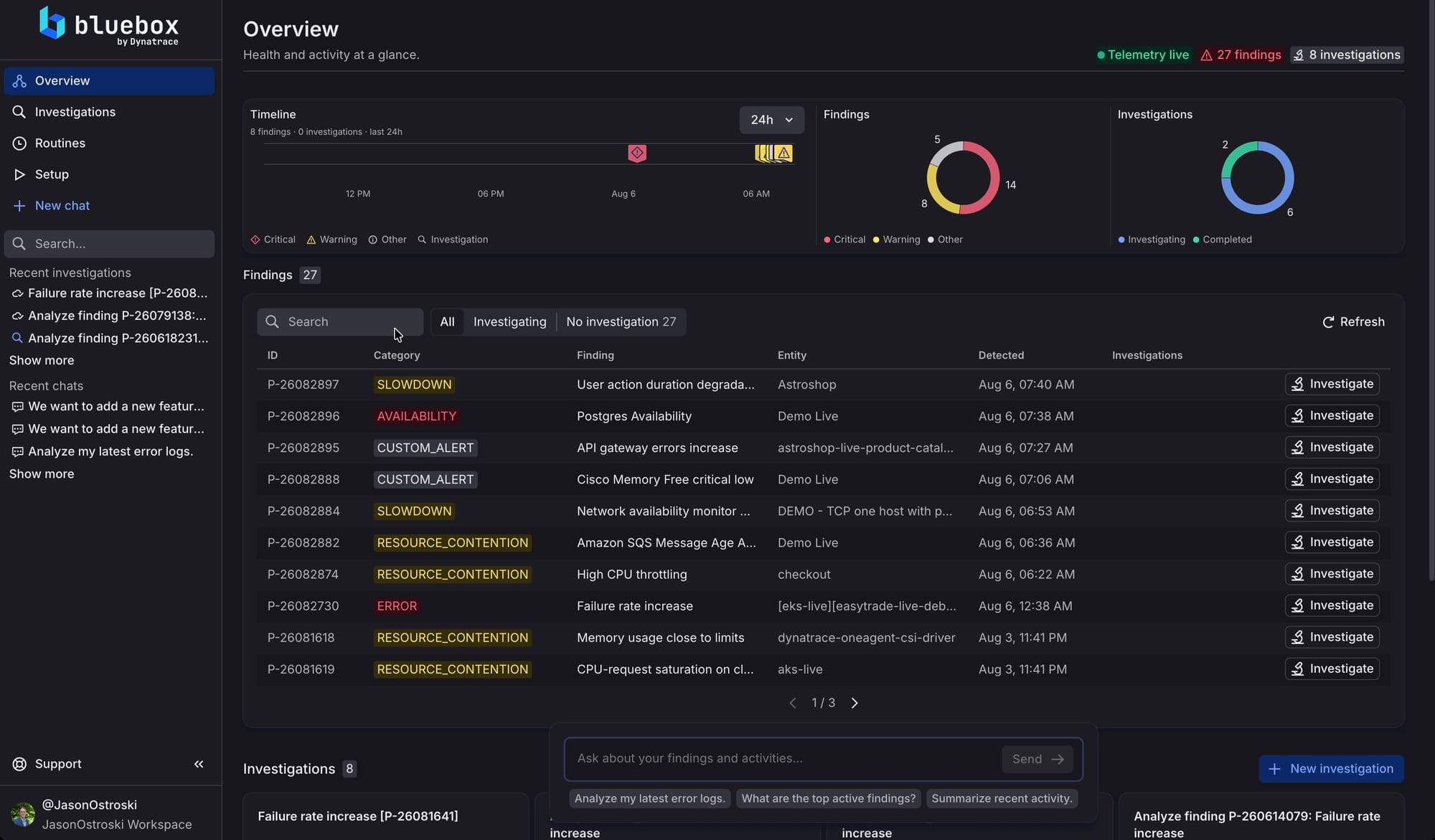Toggle the Critical legend under Timeline
Viewport: 1435px width, 840px height.
273,240
